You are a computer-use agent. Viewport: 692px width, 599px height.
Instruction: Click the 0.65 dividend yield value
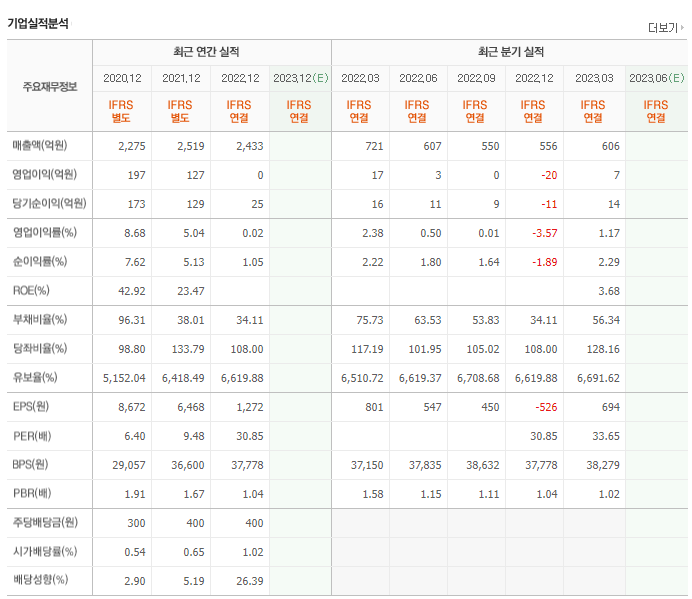click(x=194, y=552)
